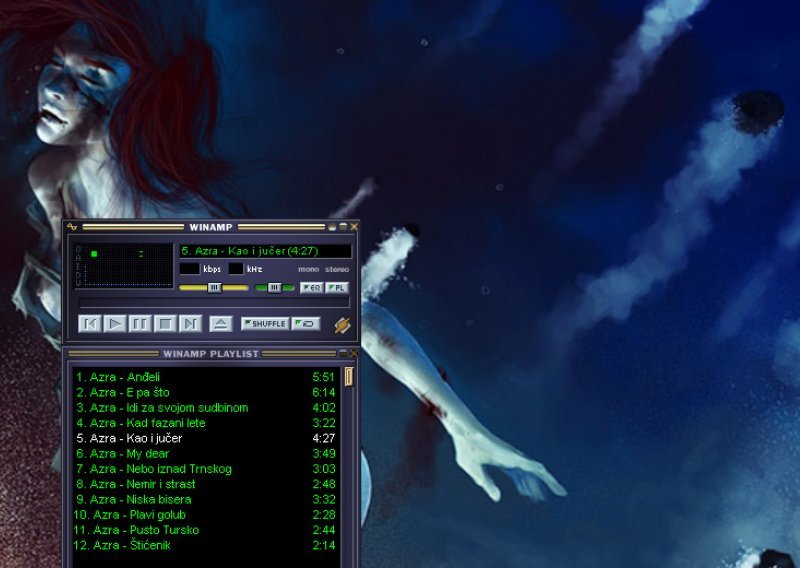Click the green balance slider handle

pos(274,288)
